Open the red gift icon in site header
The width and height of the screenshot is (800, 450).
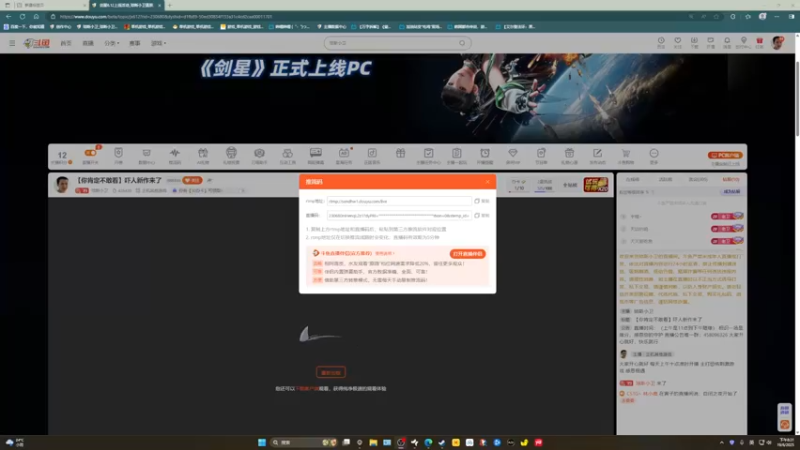(760, 42)
